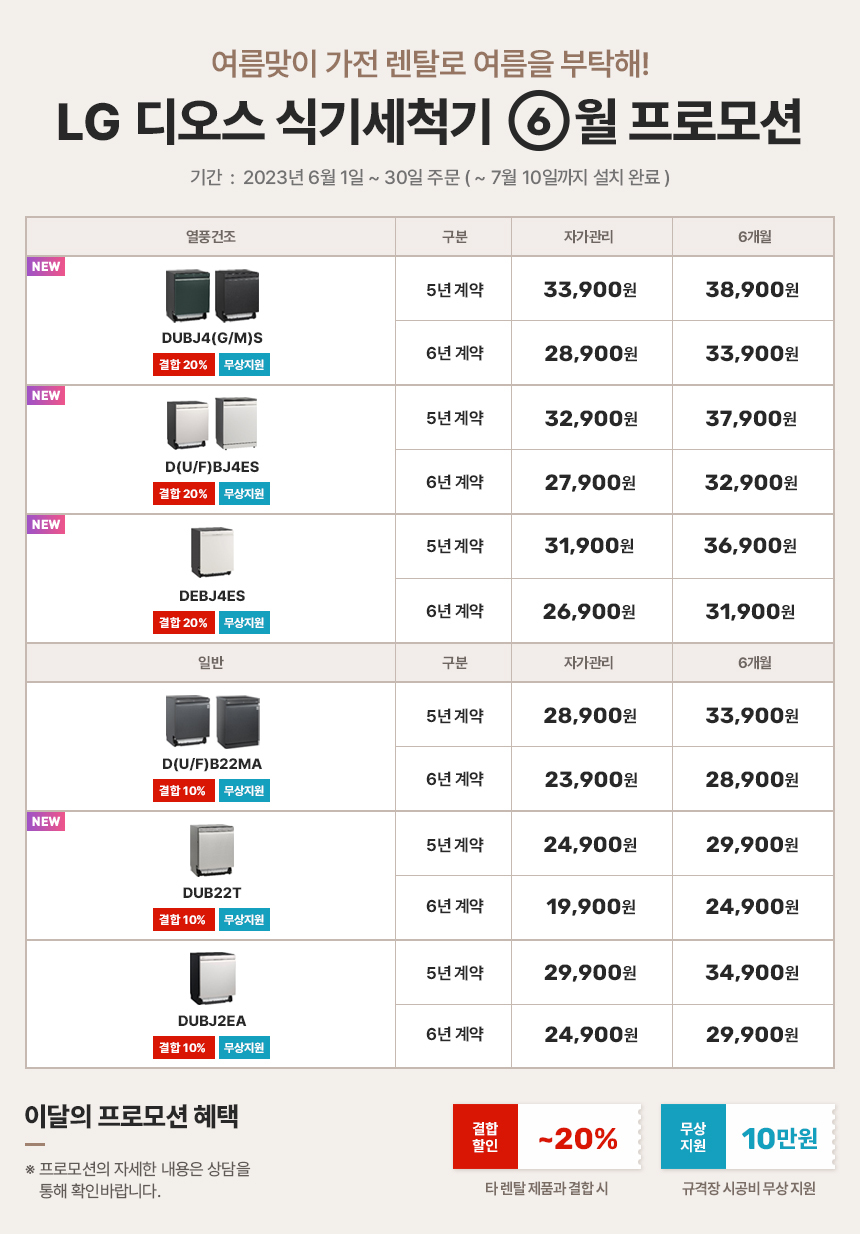Click the 19,900원 price for DUB22T
The height and width of the screenshot is (1234, 860).
tap(591, 907)
